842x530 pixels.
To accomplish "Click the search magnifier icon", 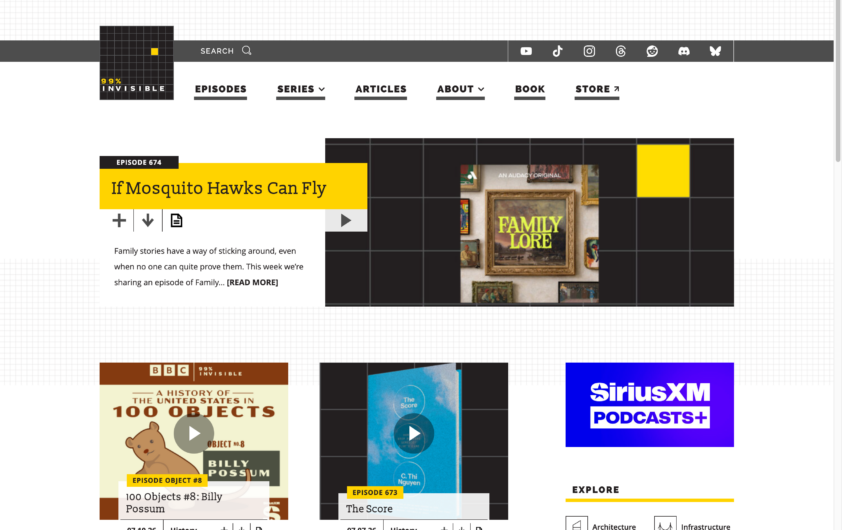I will coord(246,50).
